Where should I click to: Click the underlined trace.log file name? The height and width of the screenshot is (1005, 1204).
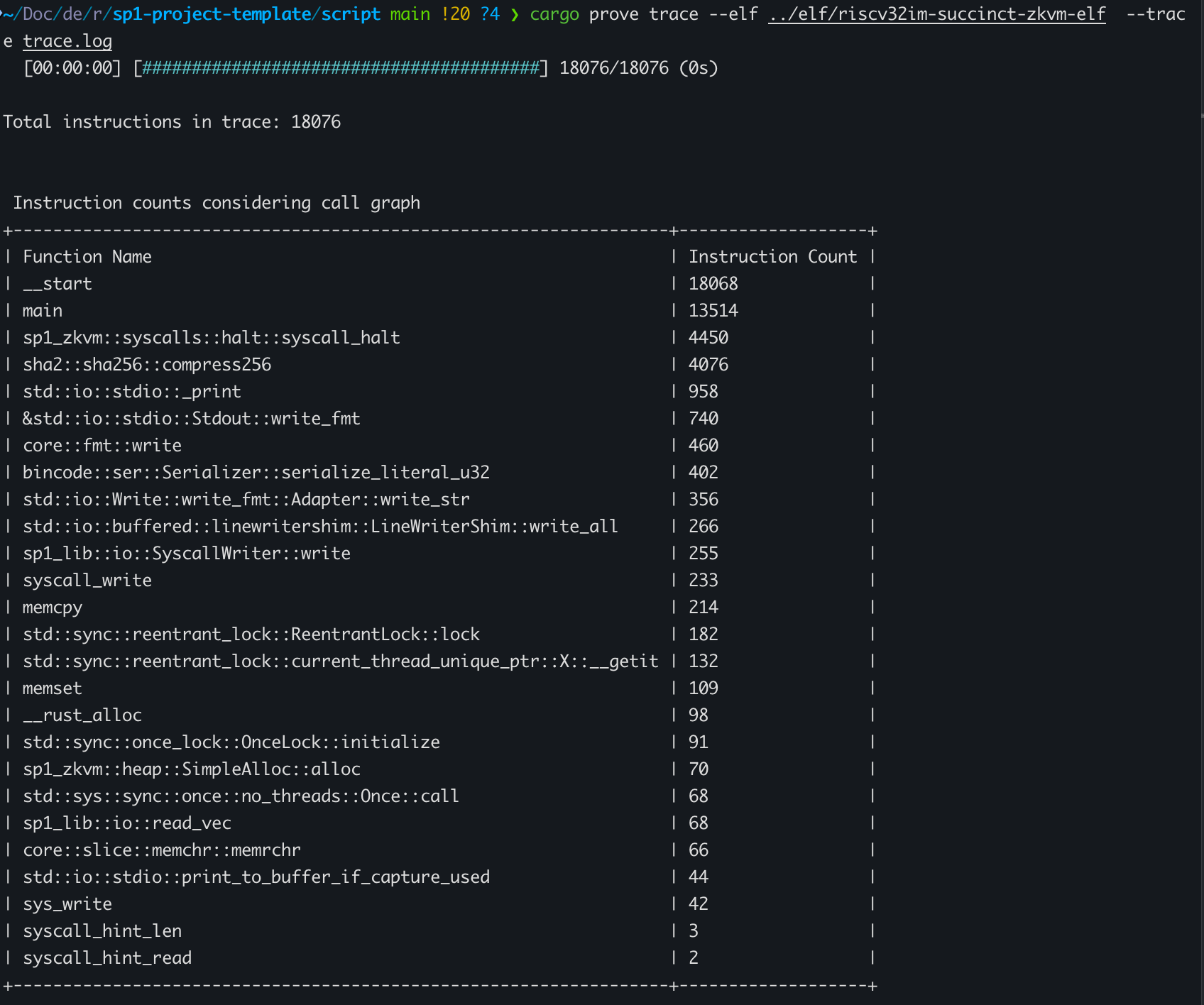tap(67, 41)
